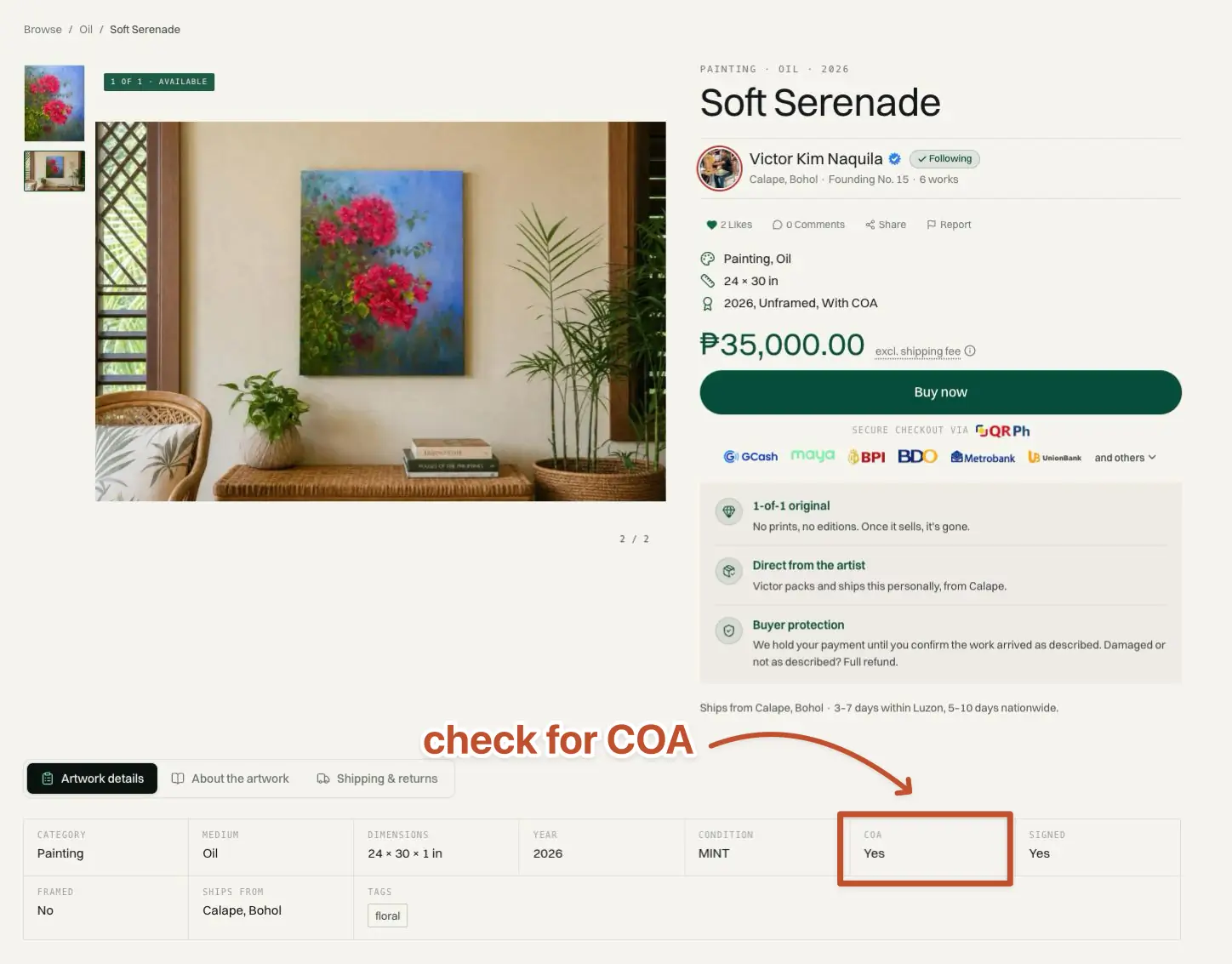Select the Artwork details tab

(93, 779)
